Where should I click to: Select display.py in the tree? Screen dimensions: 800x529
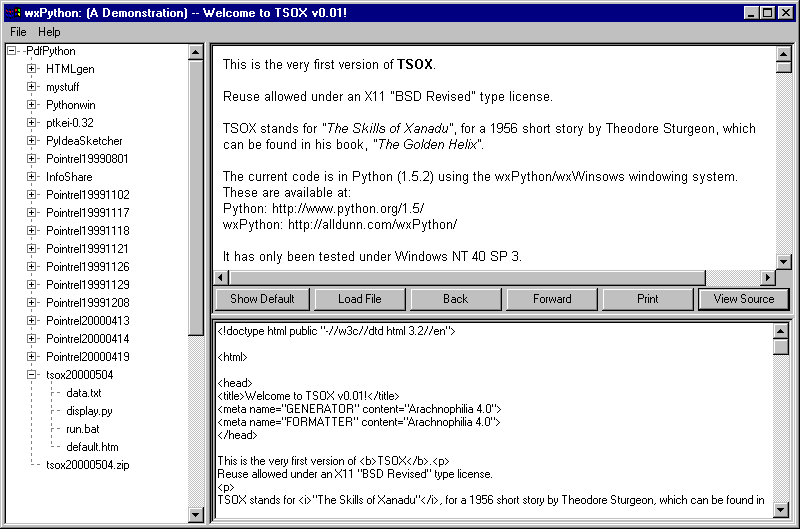click(x=89, y=411)
